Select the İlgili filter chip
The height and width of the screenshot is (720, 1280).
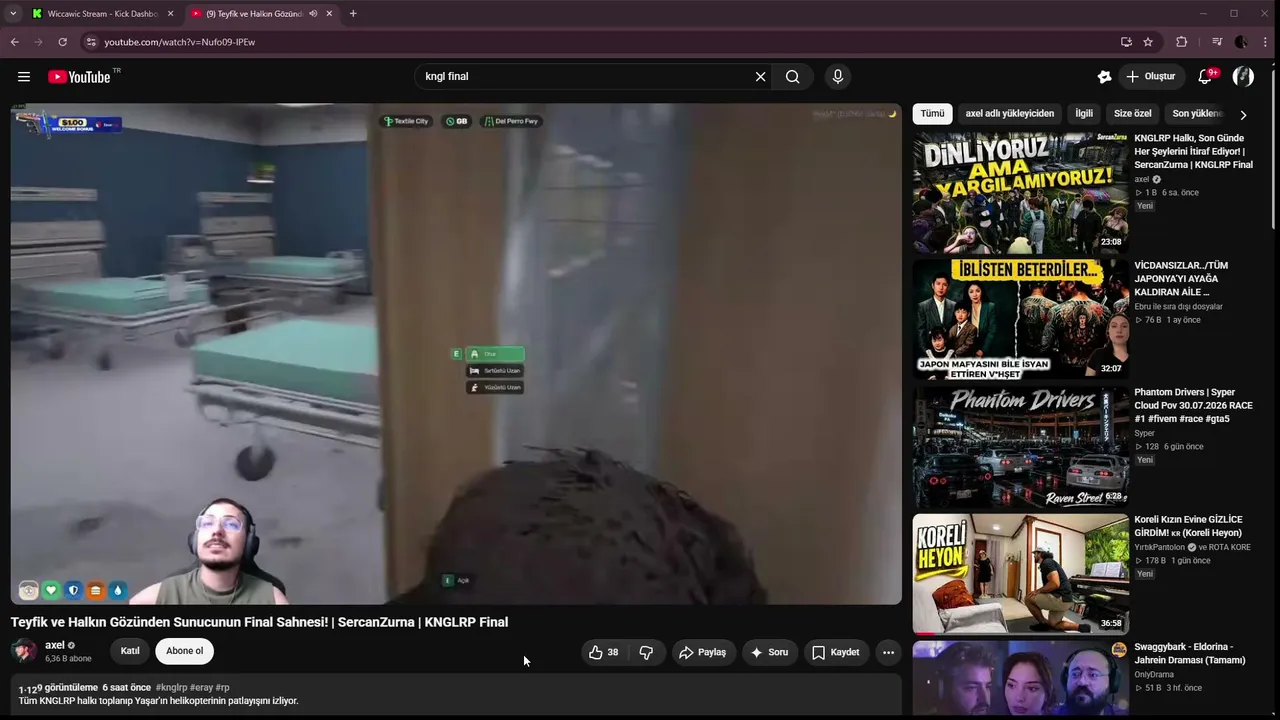1084,114
